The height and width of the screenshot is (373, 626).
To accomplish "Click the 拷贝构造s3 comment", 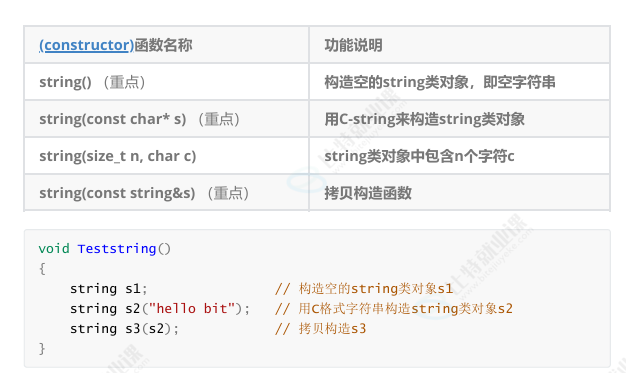I will point(320,328).
